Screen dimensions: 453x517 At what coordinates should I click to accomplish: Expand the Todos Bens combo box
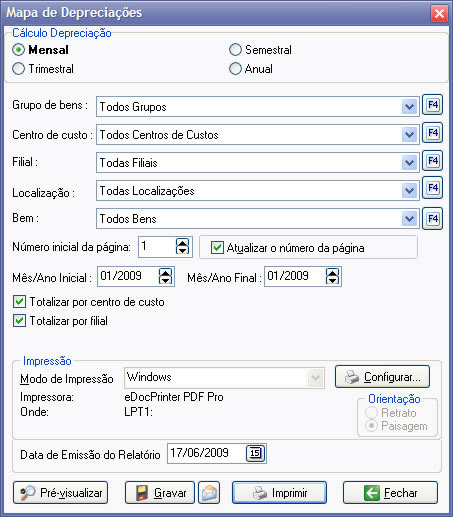point(410,219)
